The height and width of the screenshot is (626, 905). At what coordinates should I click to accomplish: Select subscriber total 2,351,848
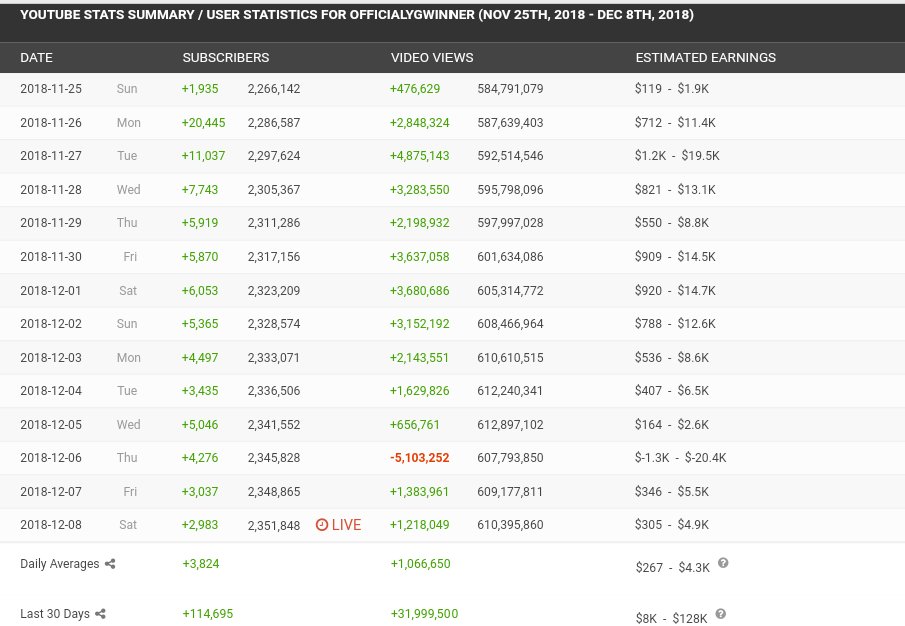pos(274,526)
